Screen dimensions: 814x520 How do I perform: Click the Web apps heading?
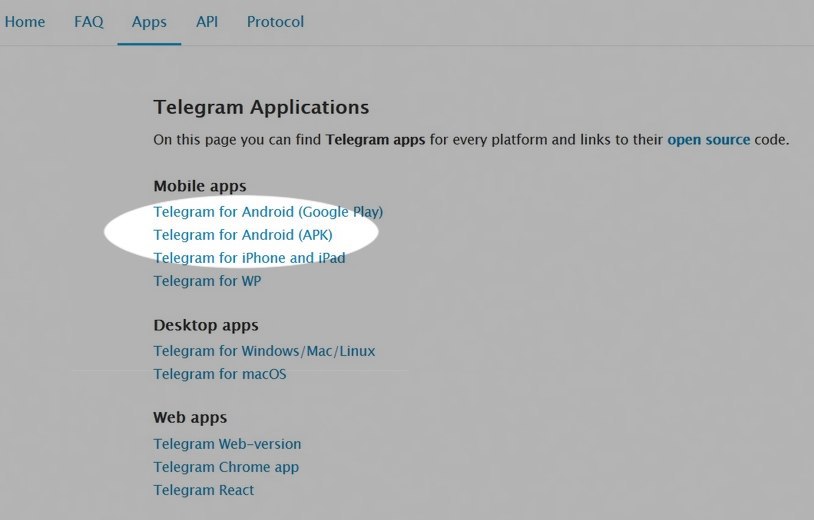[190, 418]
